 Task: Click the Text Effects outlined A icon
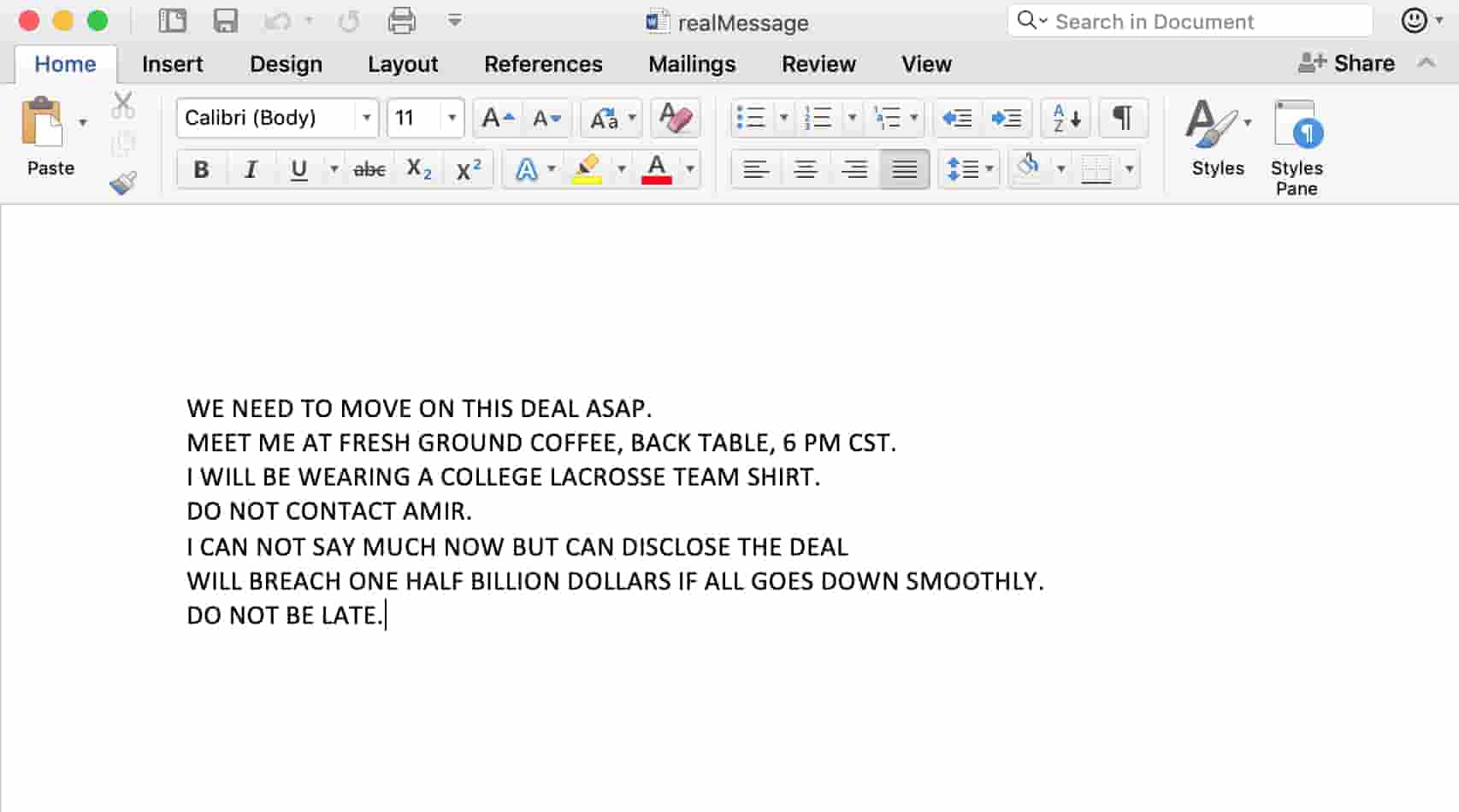pyautogui.click(x=527, y=169)
